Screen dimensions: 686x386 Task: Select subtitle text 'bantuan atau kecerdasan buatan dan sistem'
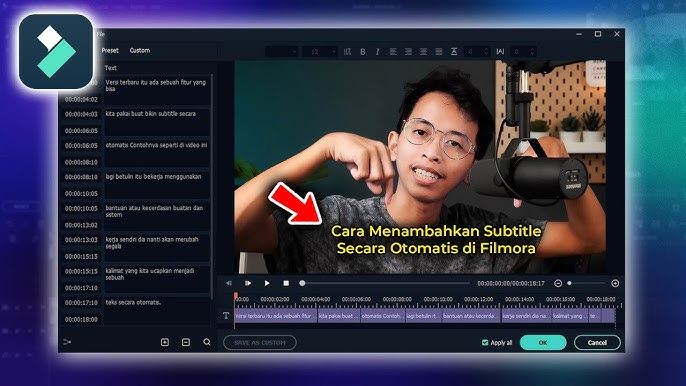pyautogui.click(x=157, y=218)
